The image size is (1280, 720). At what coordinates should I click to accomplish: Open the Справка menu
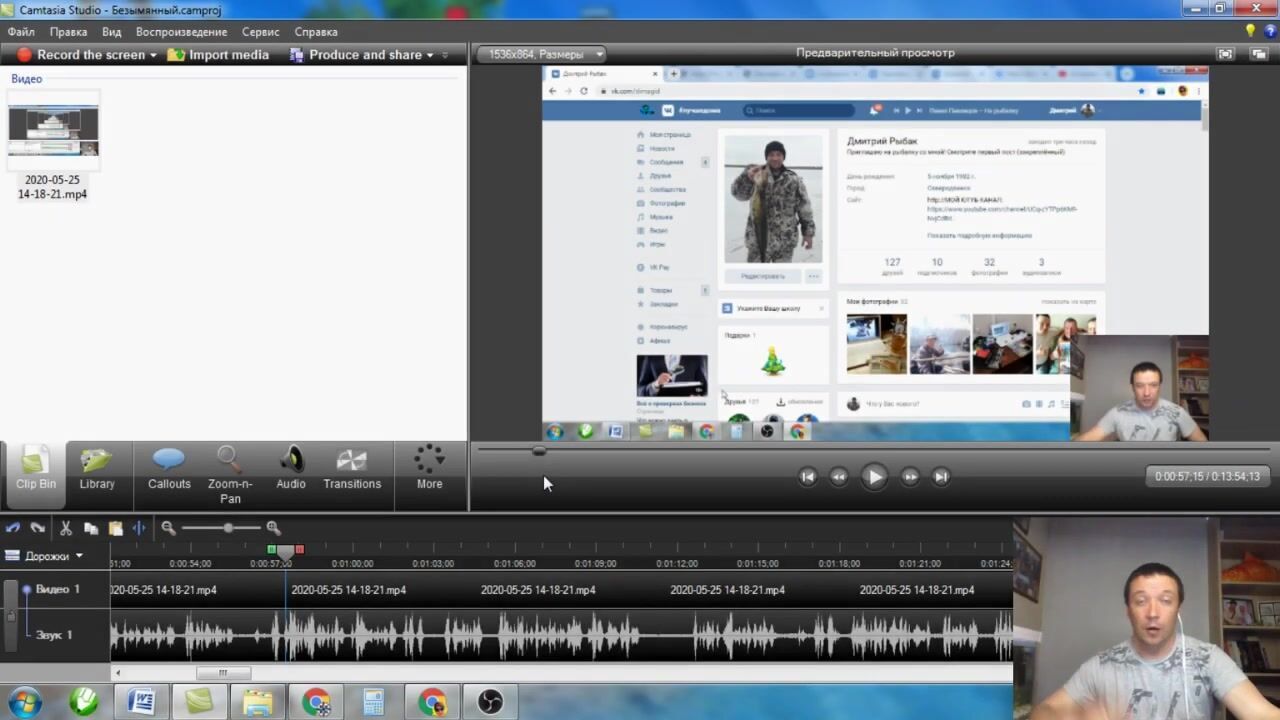point(316,32)
